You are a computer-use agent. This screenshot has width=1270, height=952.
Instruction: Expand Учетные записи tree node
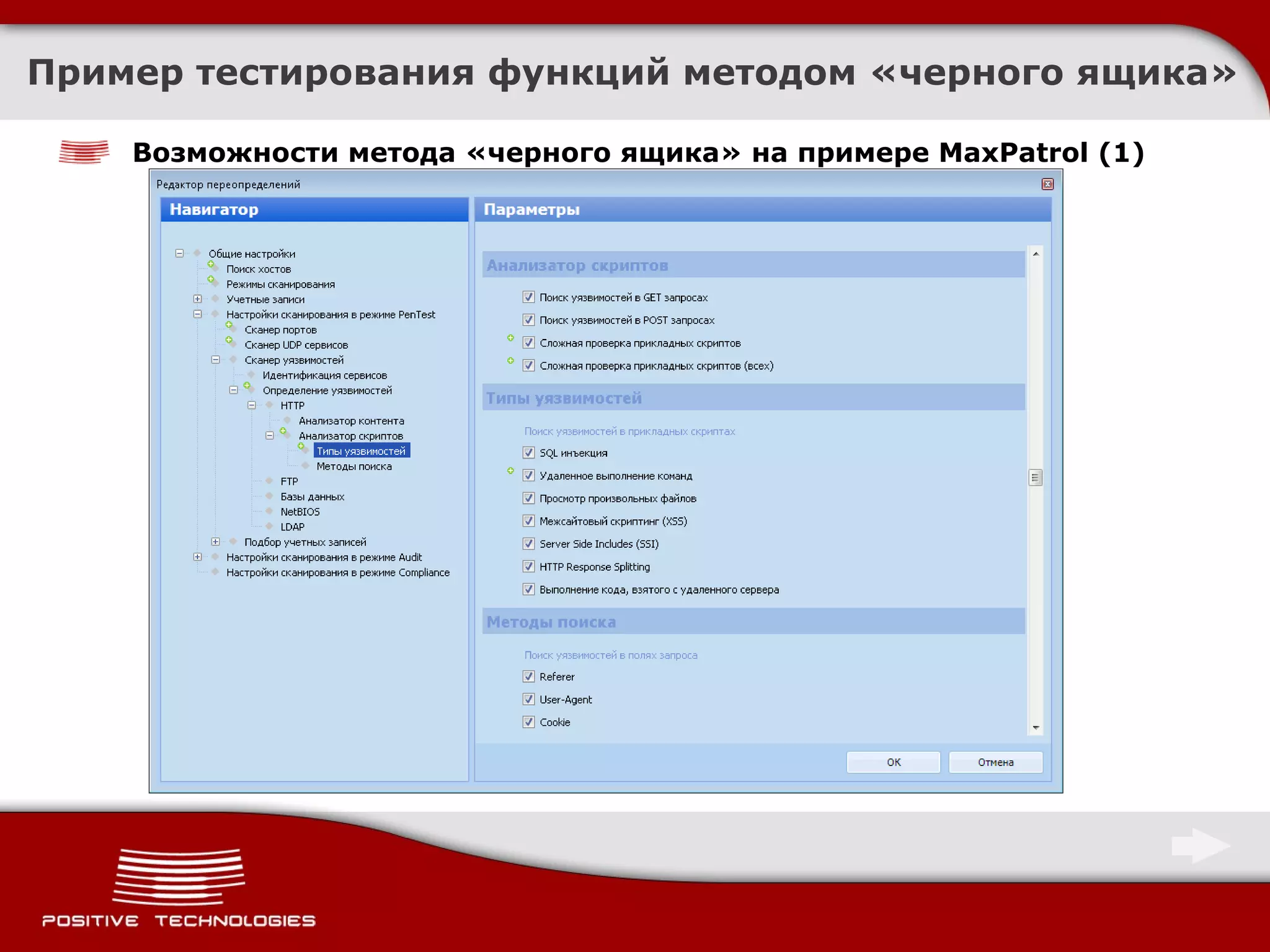[197, 299]
